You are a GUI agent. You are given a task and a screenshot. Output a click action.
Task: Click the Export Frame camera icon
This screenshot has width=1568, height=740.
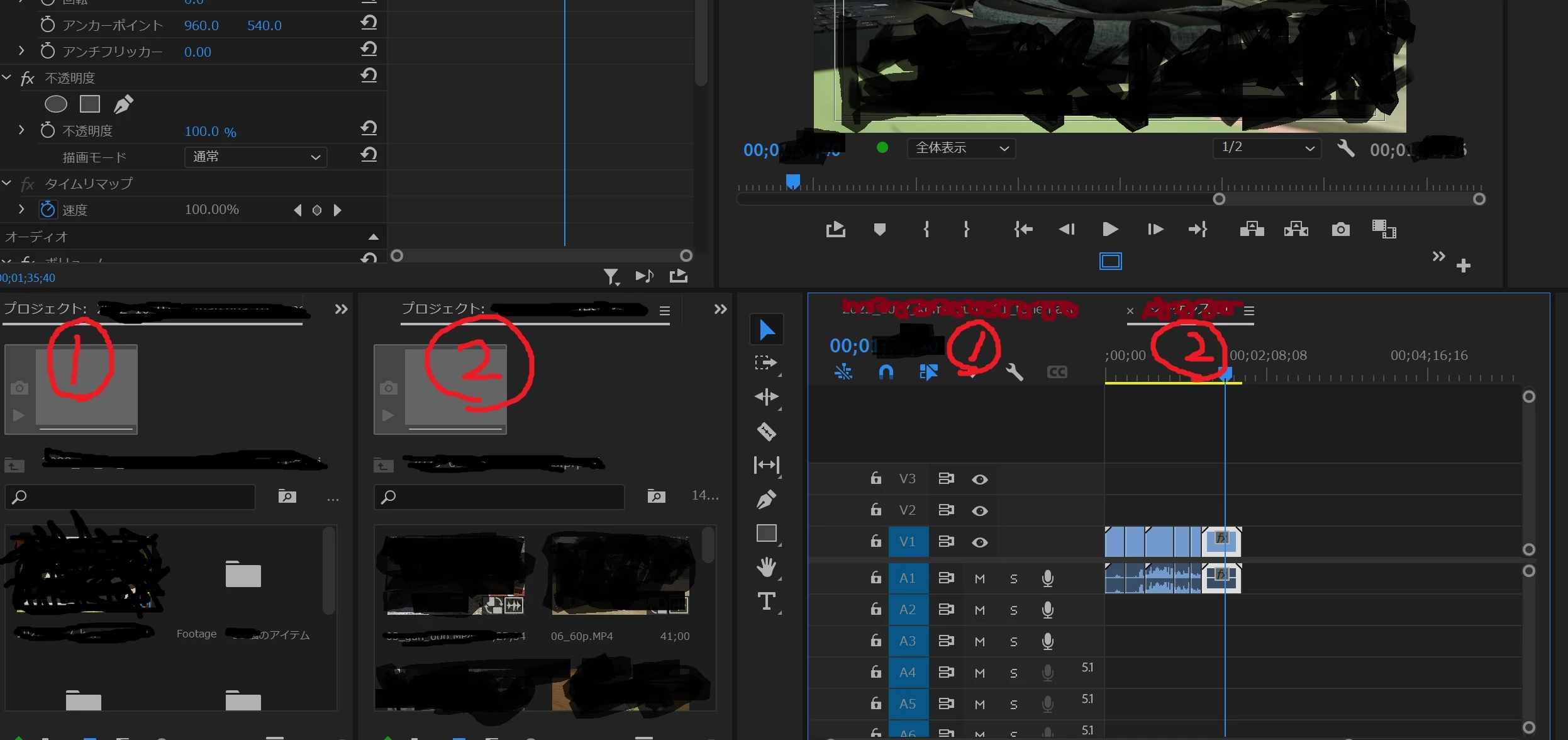[1340, 229]
